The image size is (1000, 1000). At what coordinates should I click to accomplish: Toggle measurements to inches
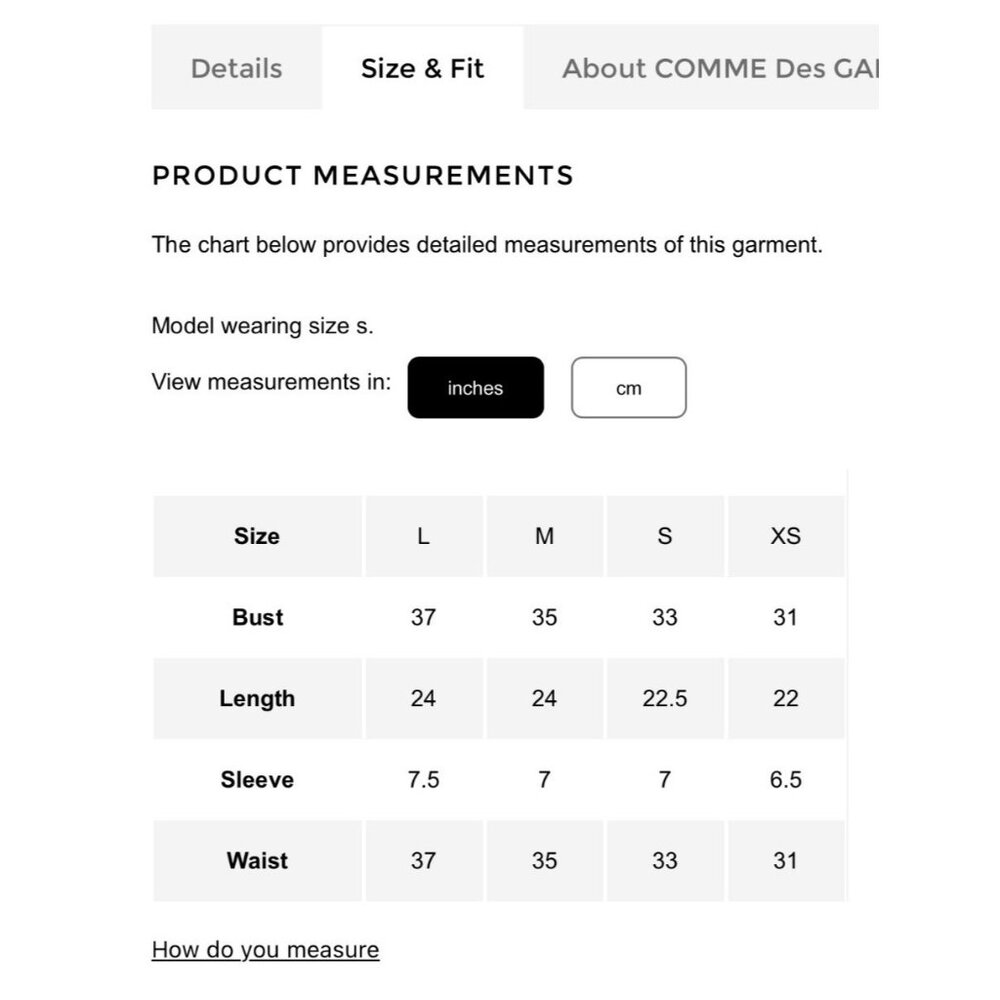coord(475,388)
